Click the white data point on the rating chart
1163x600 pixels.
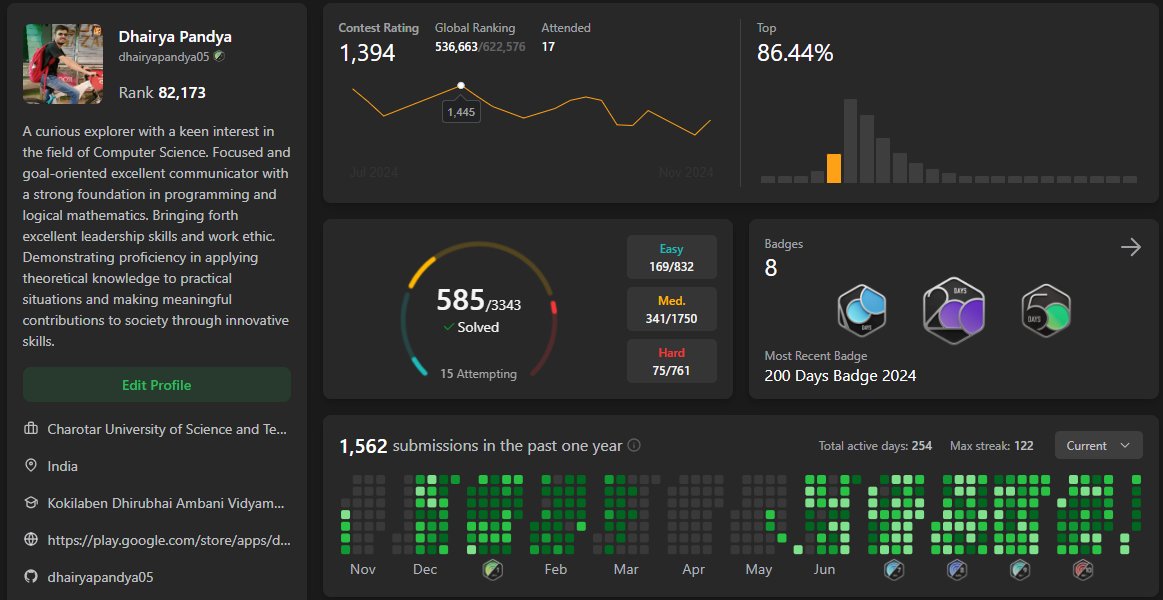461,86
